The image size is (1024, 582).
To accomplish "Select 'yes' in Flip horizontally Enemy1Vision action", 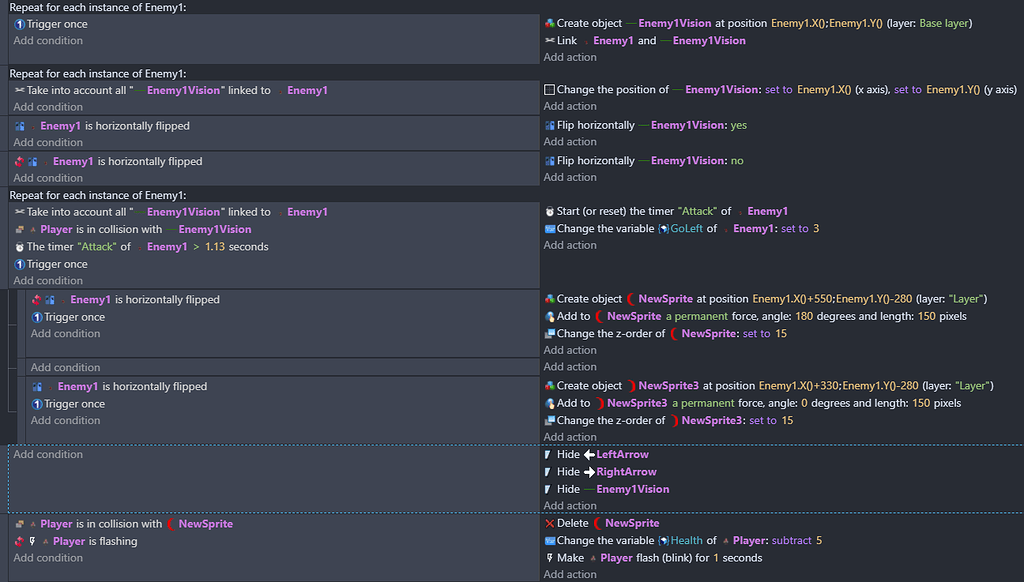I will (x=739, y=125).
